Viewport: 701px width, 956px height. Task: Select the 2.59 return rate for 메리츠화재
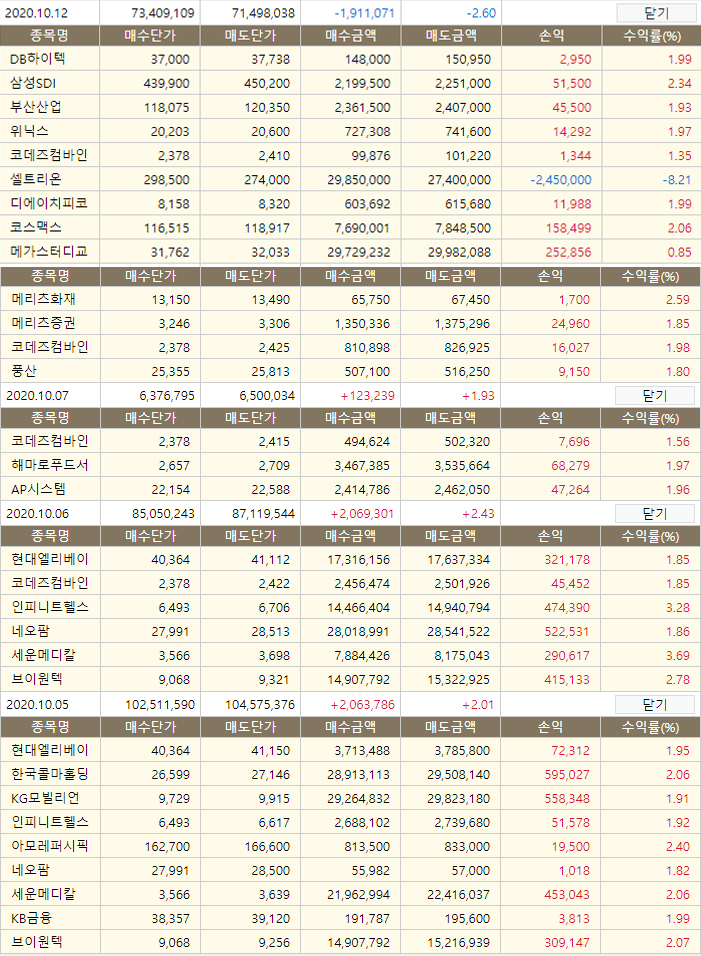pos(678,300)
